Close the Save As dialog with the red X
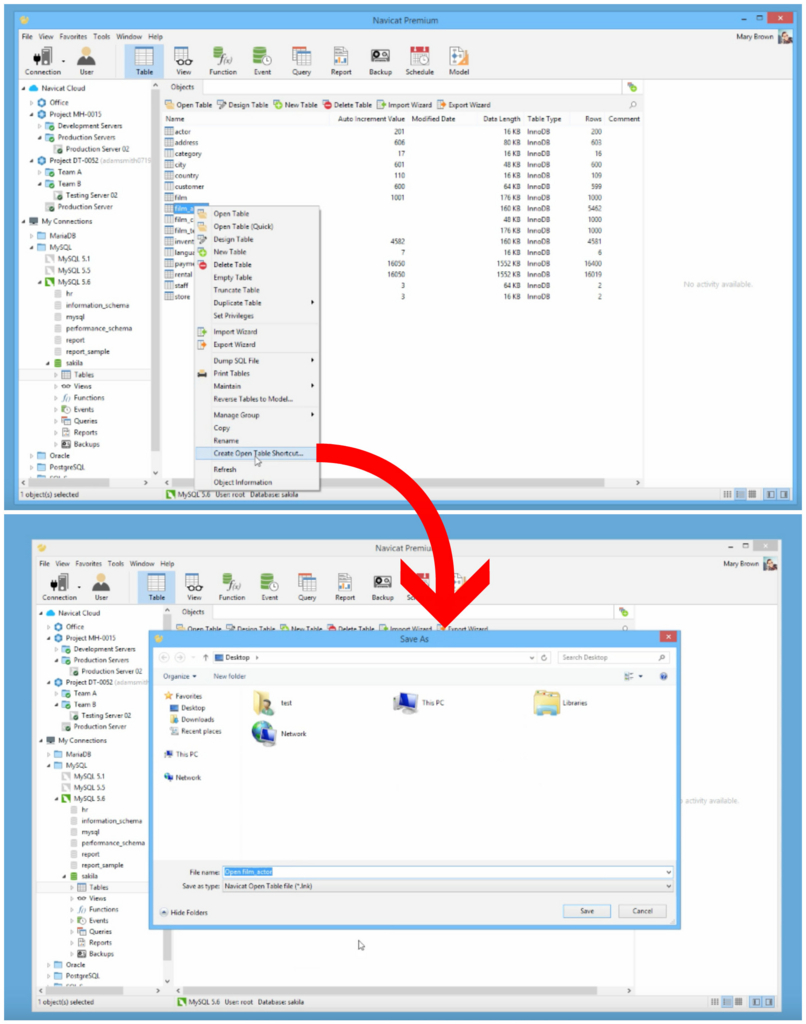 coord(668,637)
